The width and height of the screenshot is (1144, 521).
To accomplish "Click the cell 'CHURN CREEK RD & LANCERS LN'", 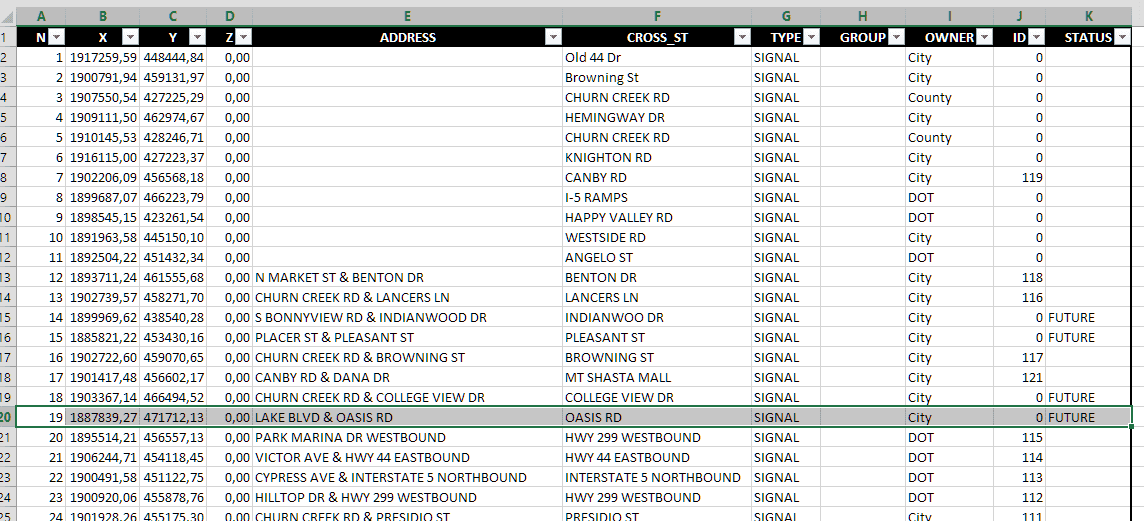I will (x=407, y=298).
